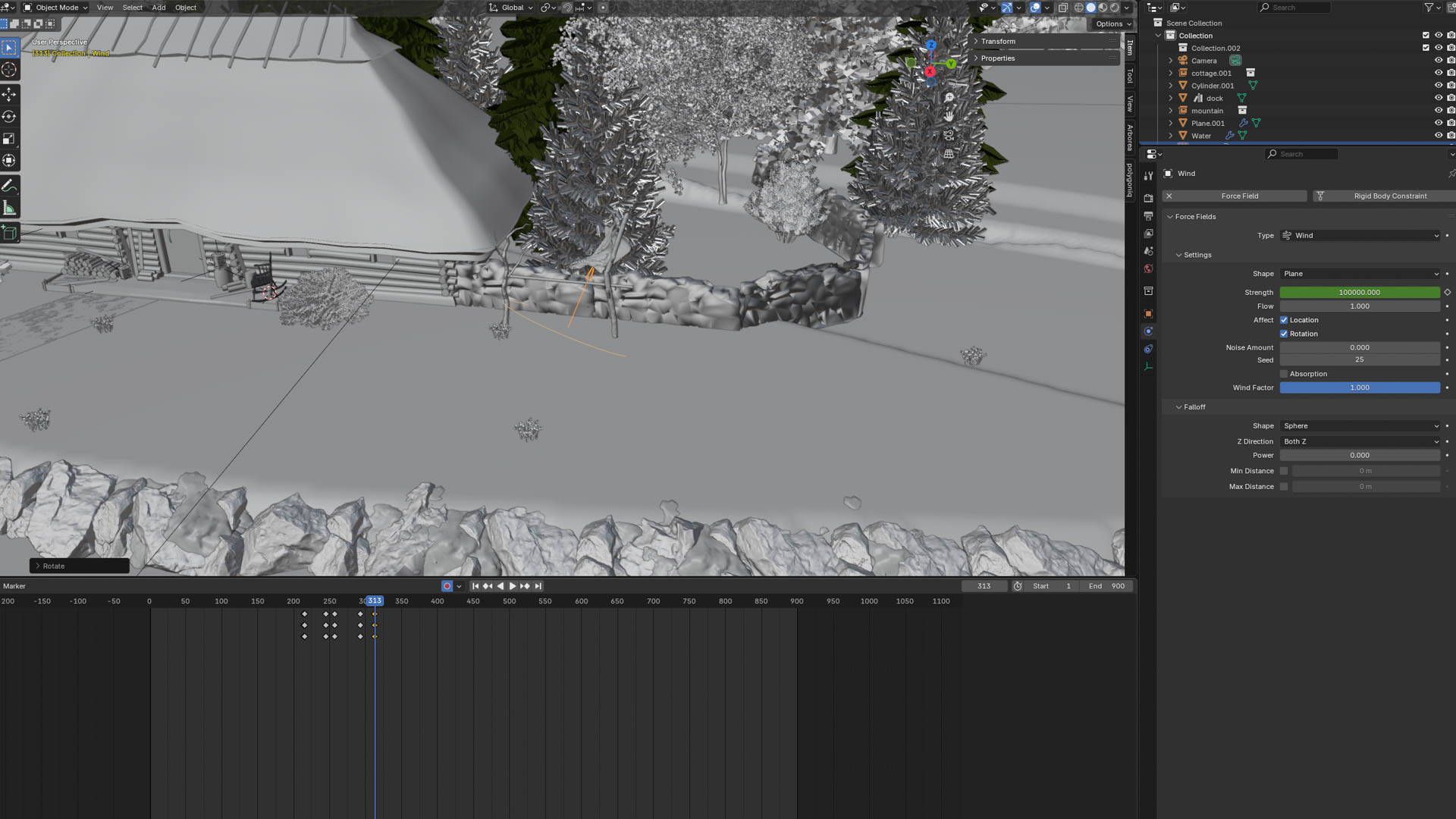
Task: Open the Add menu
Action: pyautogui.click(x=158, y=8)
